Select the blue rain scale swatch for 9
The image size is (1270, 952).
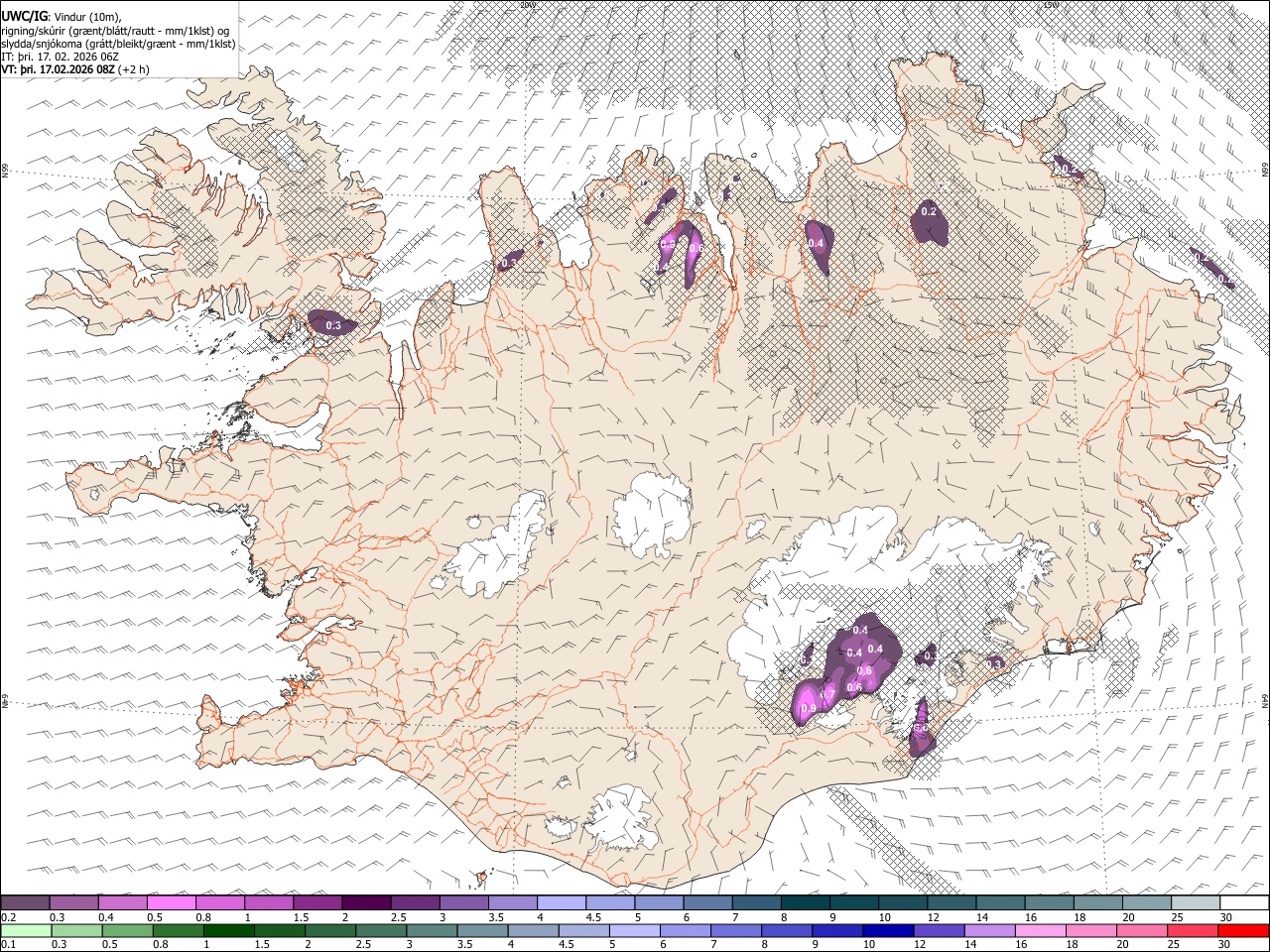click(x=838, y=931)
